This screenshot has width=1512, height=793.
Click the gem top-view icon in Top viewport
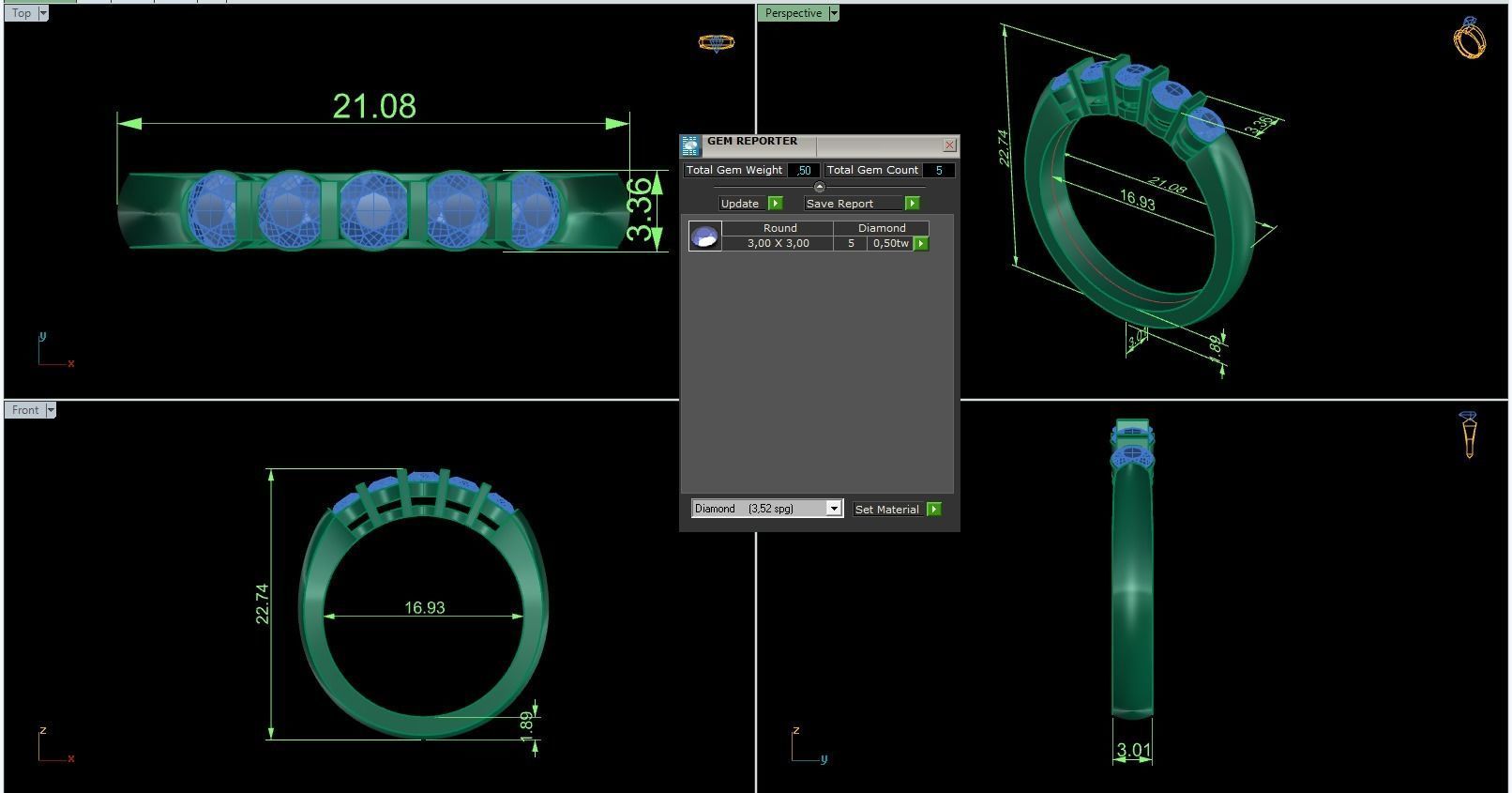click(x=717, y=42)
